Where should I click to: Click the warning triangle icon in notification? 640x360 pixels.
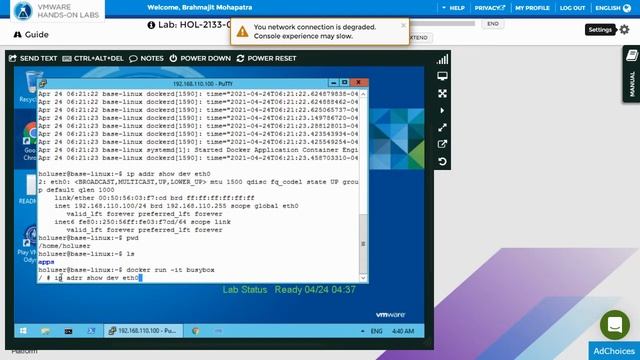242,31
